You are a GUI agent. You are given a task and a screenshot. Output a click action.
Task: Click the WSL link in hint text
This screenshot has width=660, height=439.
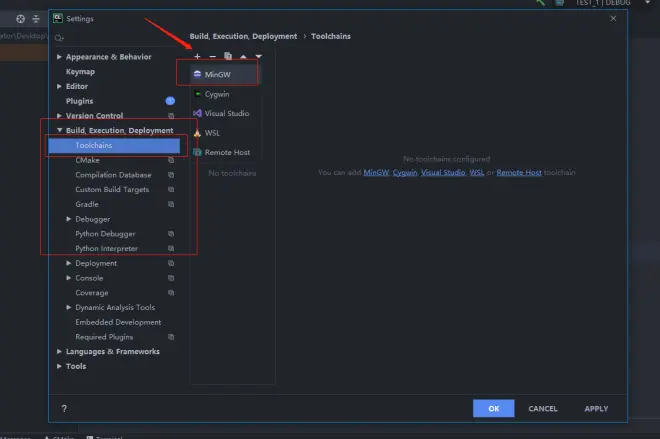476,173
